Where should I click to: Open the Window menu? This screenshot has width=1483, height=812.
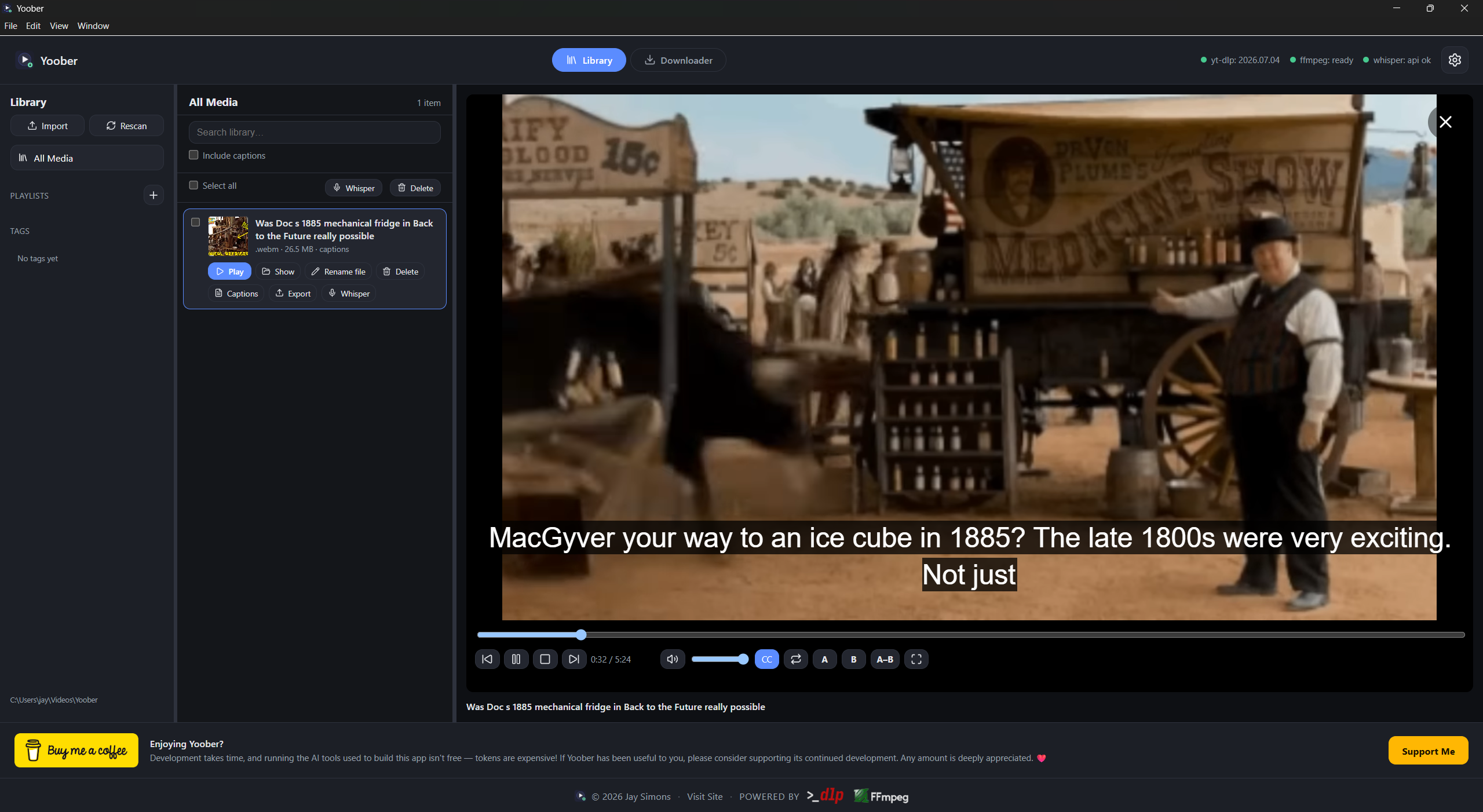[x=93, y=25]
